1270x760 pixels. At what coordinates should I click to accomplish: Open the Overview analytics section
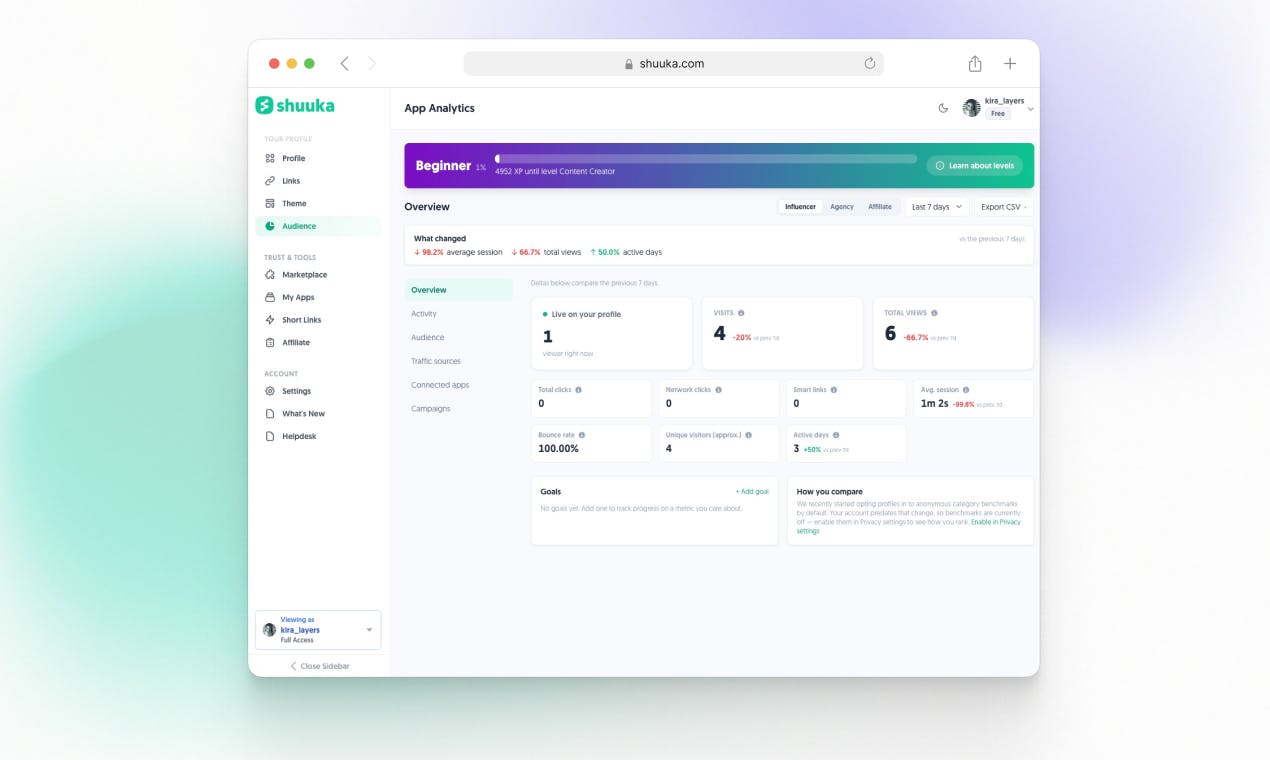tap(459, 290)
